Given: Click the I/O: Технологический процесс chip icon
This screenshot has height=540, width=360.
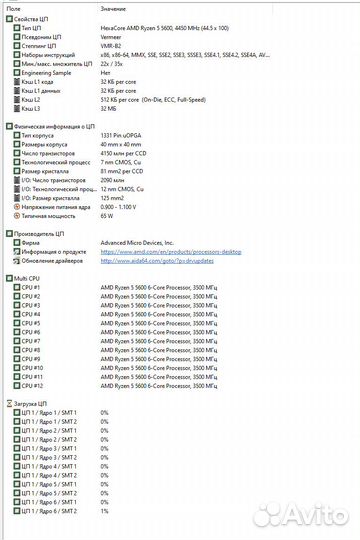Looking at the screenshot, I should [17, 189].
